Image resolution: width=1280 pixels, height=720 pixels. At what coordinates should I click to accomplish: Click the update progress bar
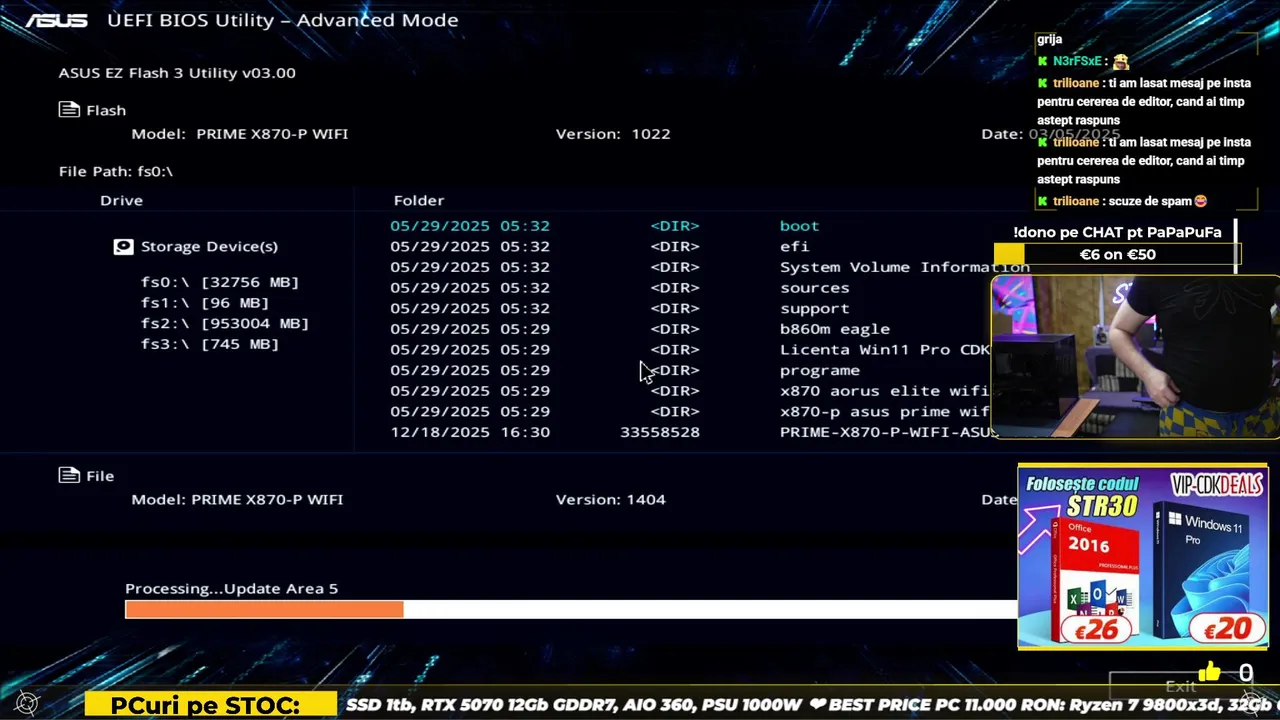(x=570, y=609)
